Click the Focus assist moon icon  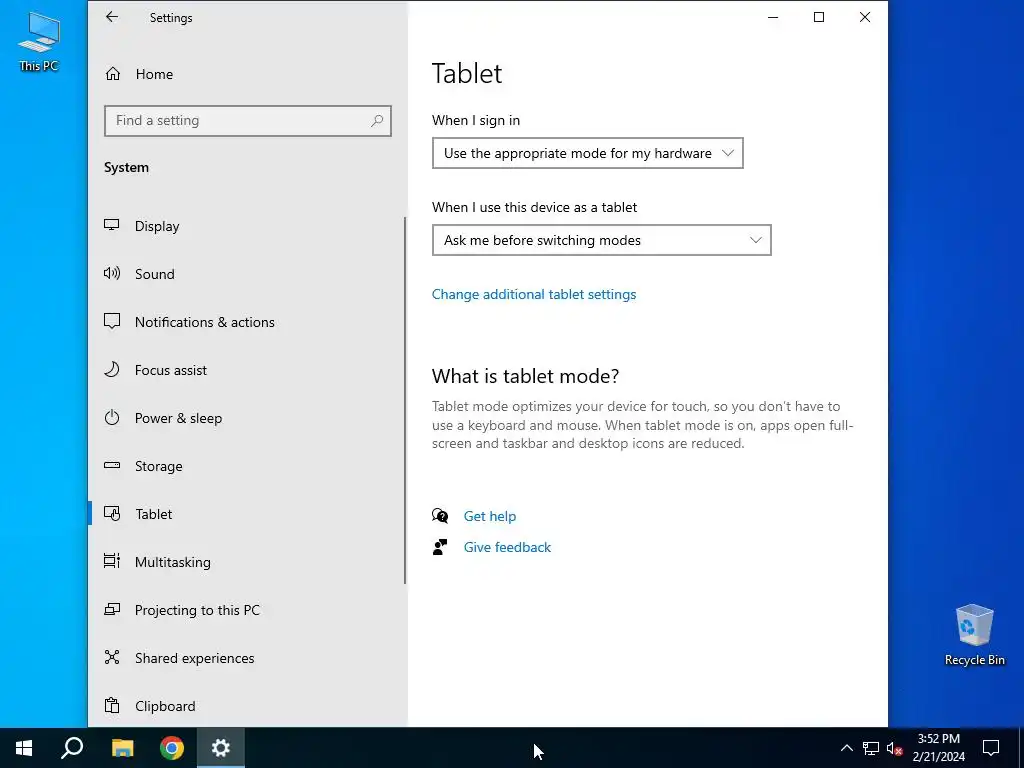[x=112, y=370]
